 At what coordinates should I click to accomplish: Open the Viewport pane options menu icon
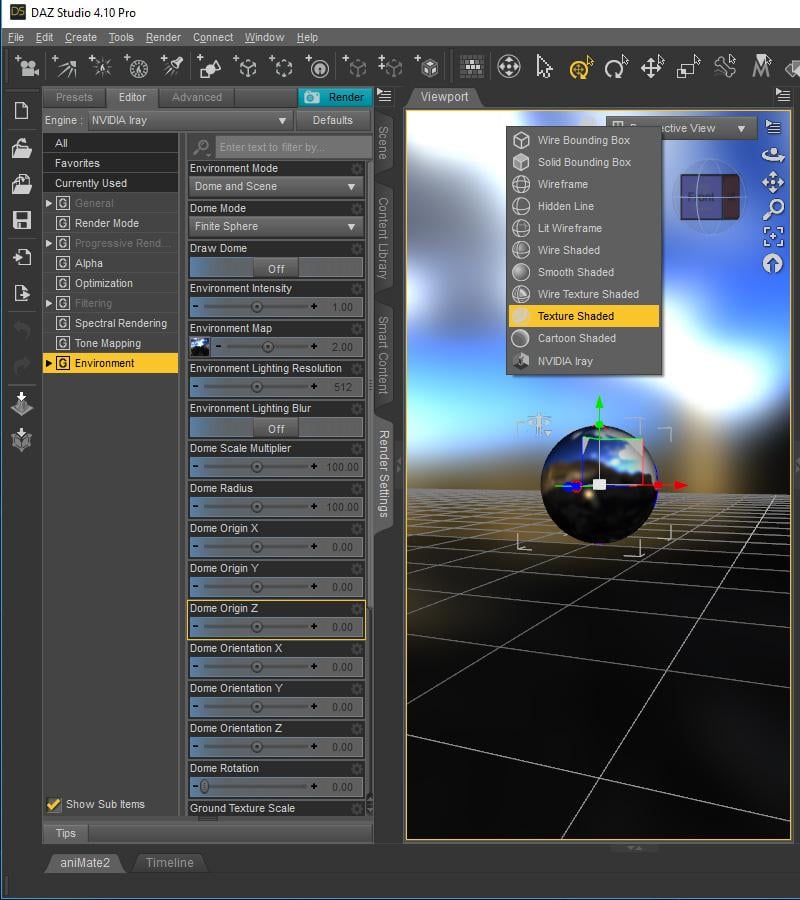pos(783,95)
